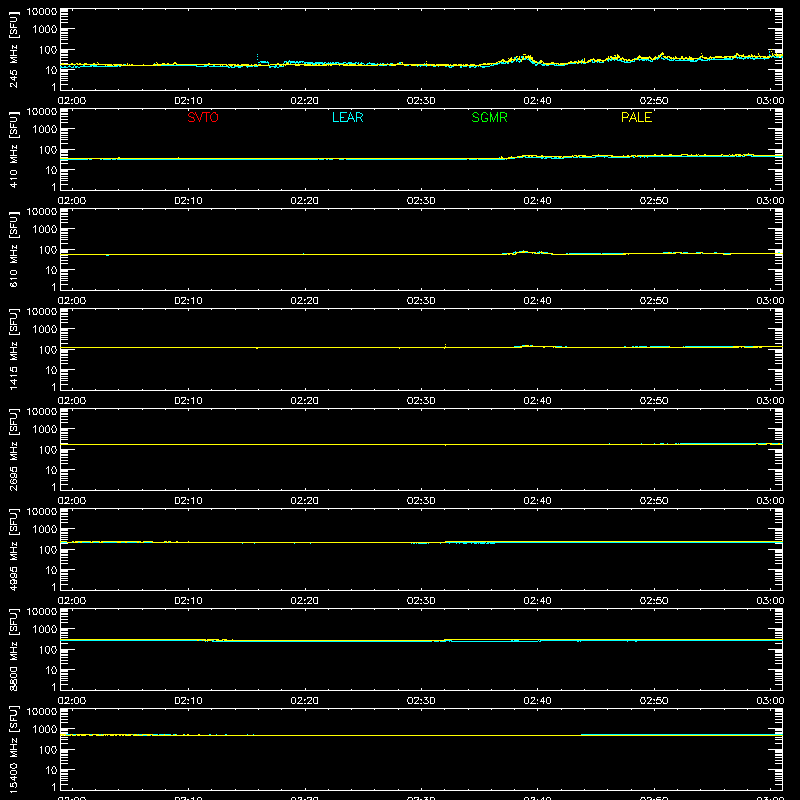The image size is (800, 800).
Task: Select the 15400 MHz [SFU] axis title
Action: click(x=13, y=749)
